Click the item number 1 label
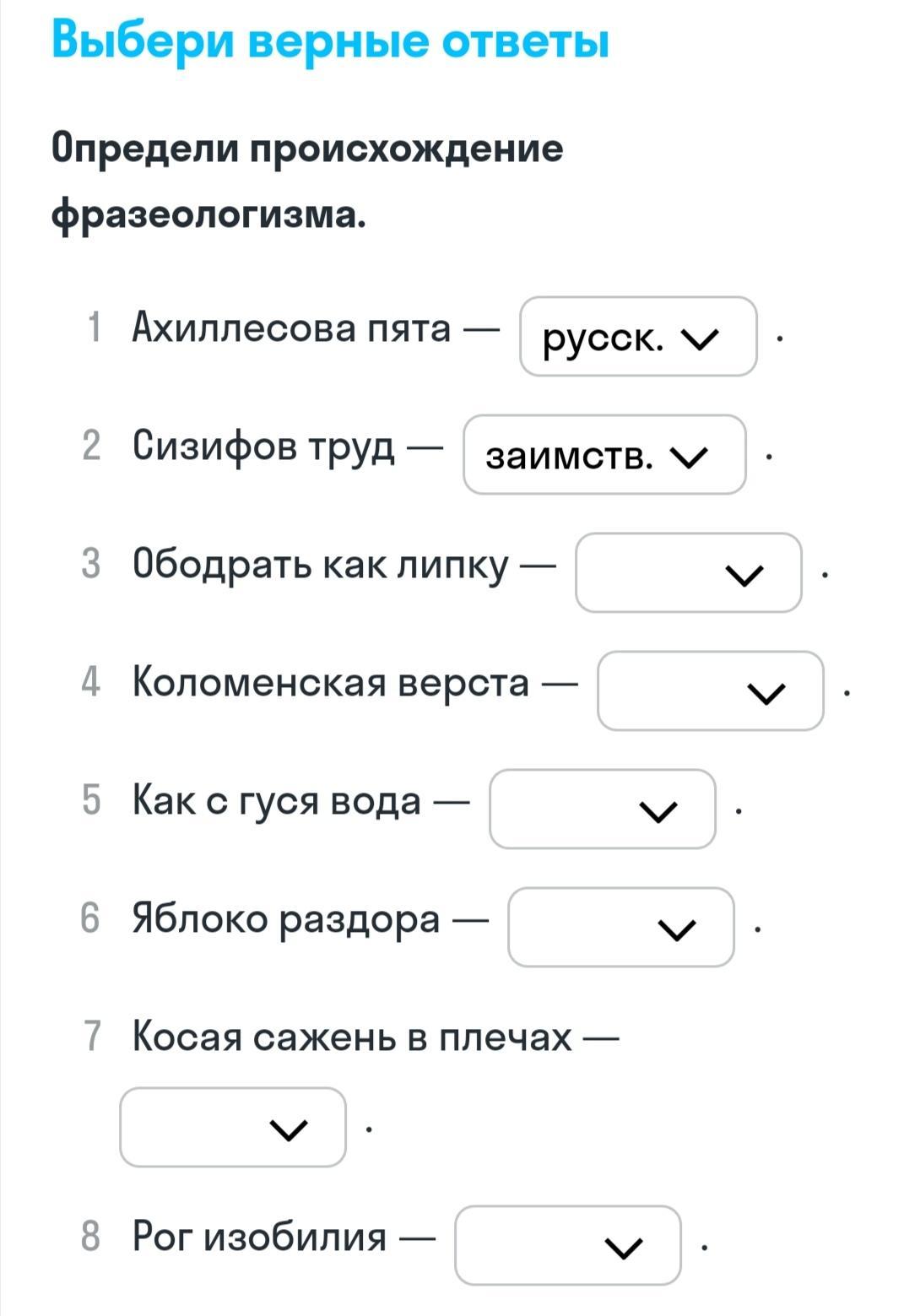This screenshot has width=904, height=1316. (94, 328)
